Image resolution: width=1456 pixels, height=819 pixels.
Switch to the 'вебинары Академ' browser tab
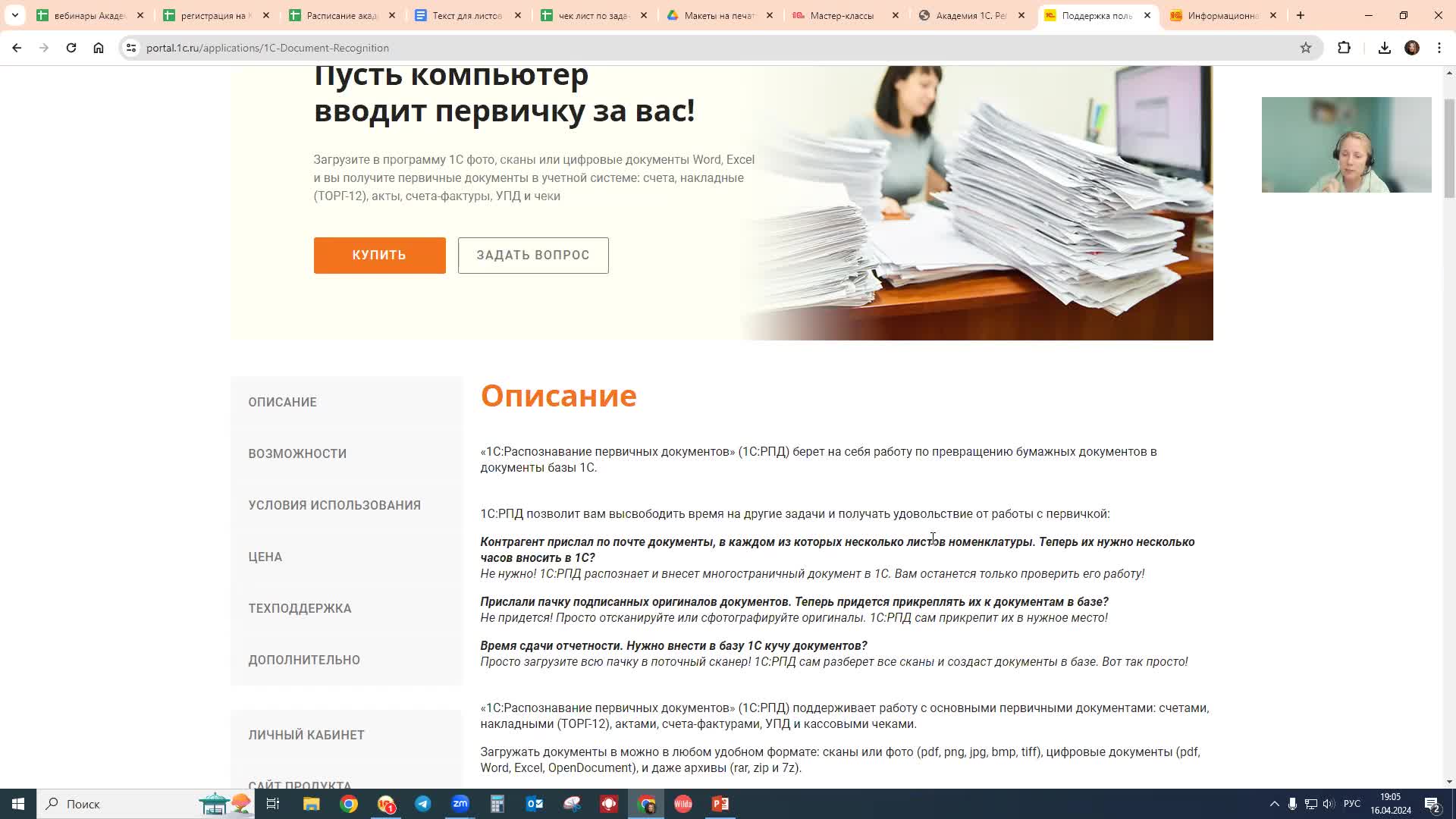point(89,15)
